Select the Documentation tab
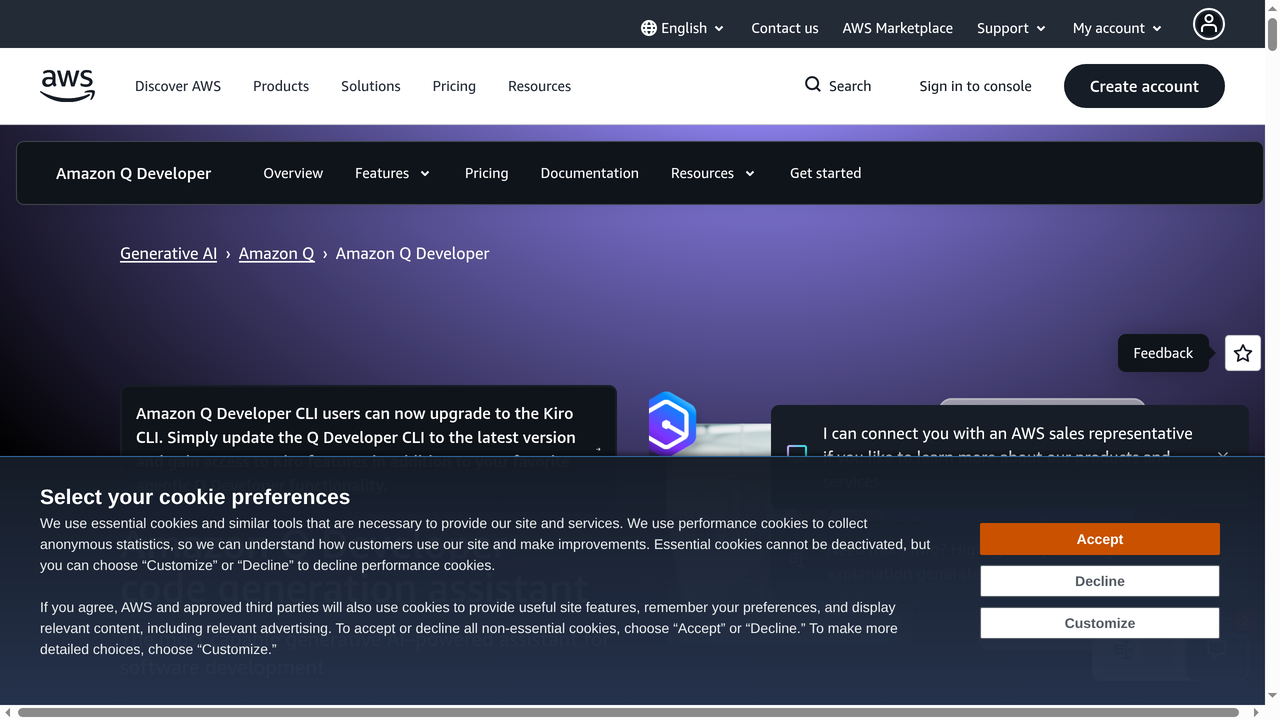Viewport: 1280px width, 720px height. [x=589, y=173]
